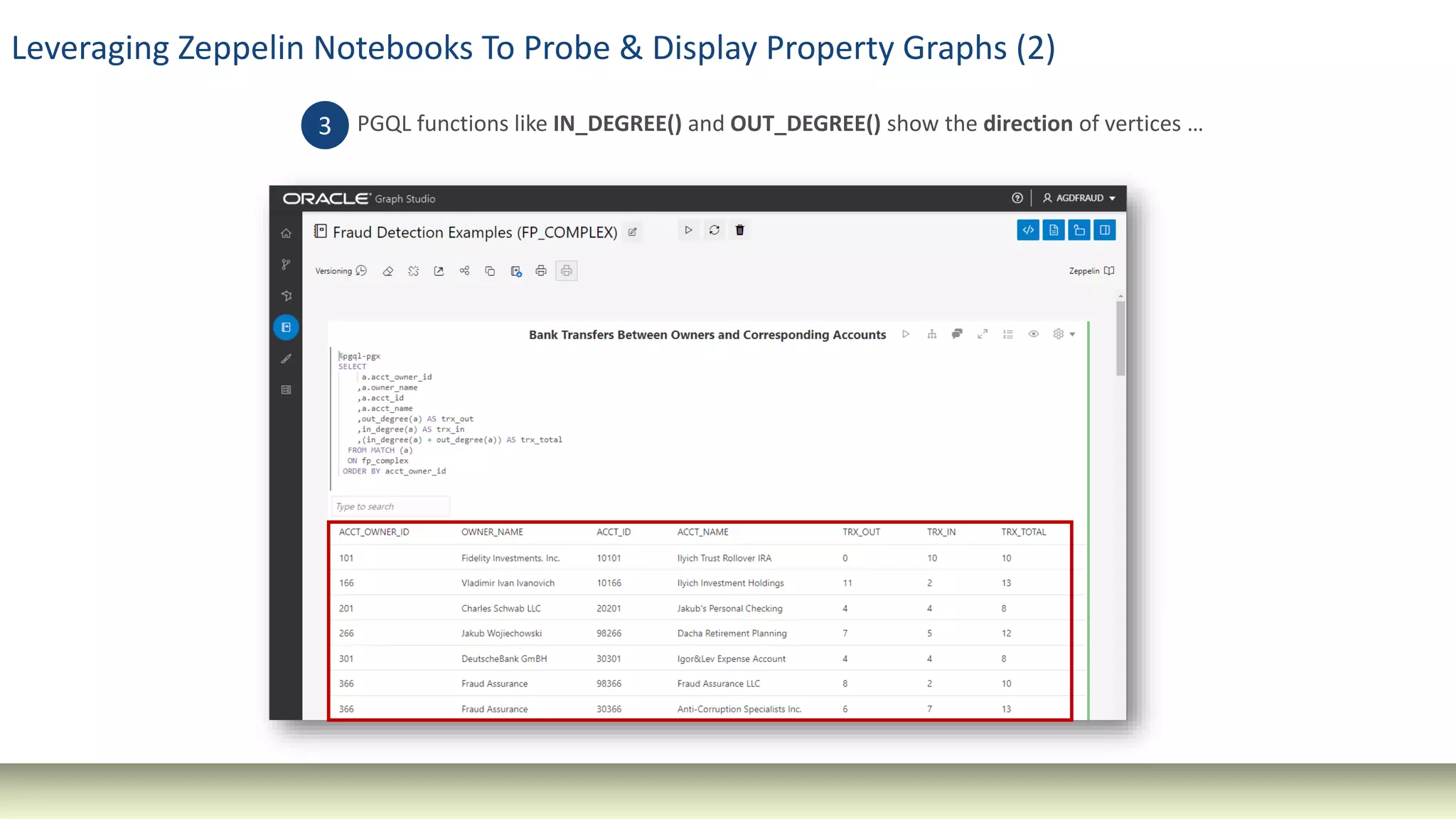Select Ilyich Trust Rollover IRA cell
The height and width of the screenshot is (819, 1456).
(724, 558)
